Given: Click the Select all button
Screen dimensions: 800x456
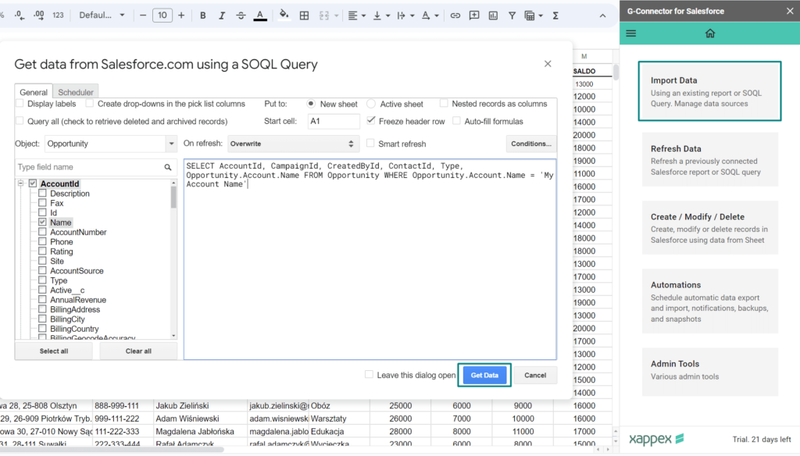Looking at the screenshot, I should 54,351.
